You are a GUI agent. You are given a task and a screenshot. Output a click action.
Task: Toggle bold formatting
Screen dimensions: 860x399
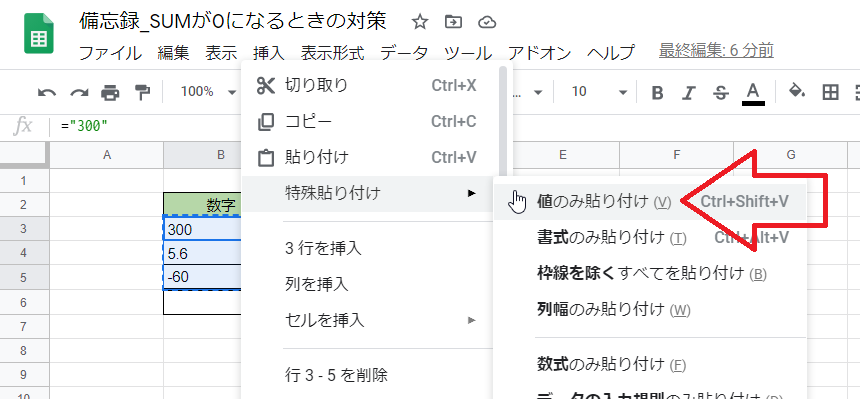[x=657, y=92]
